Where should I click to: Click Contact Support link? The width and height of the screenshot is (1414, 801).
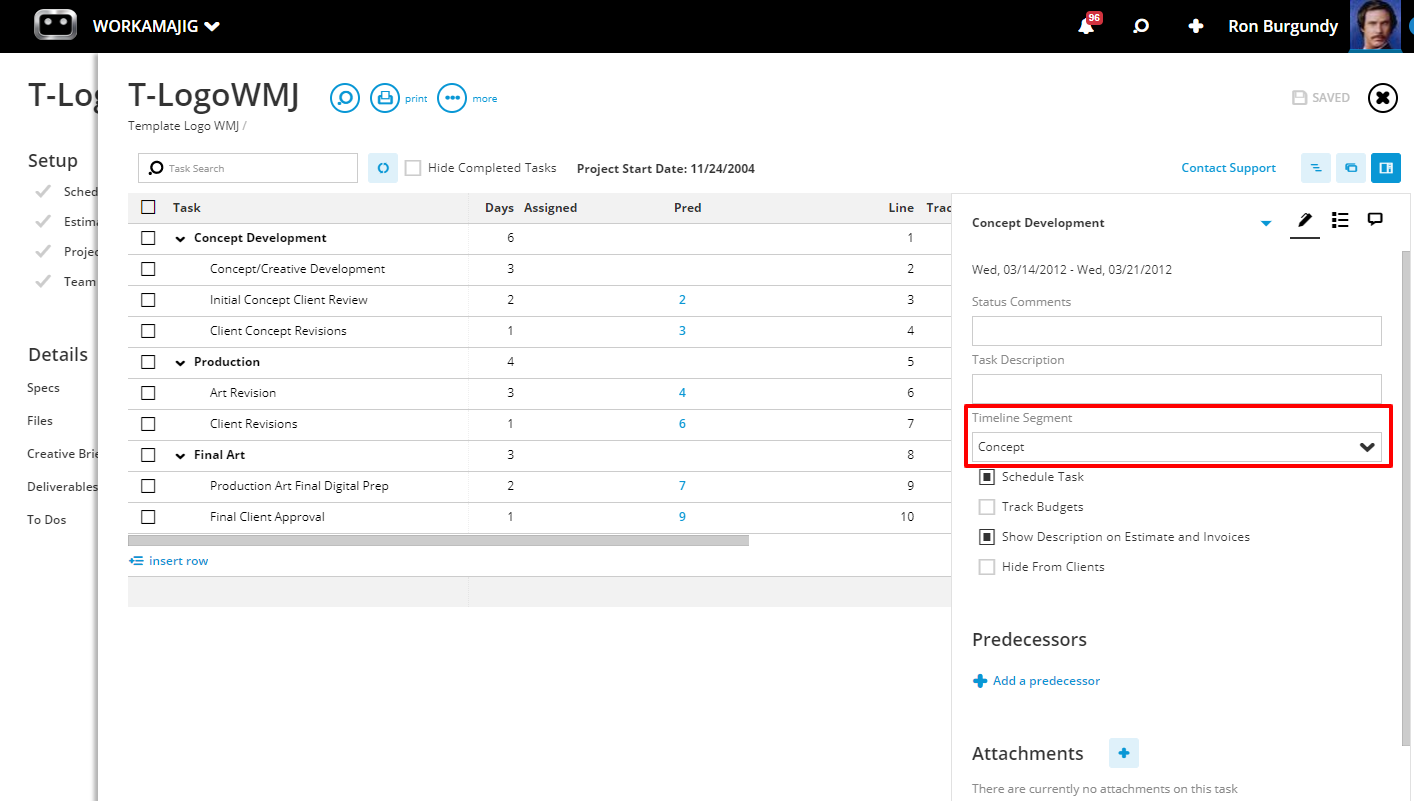(x=1228, y=168)
